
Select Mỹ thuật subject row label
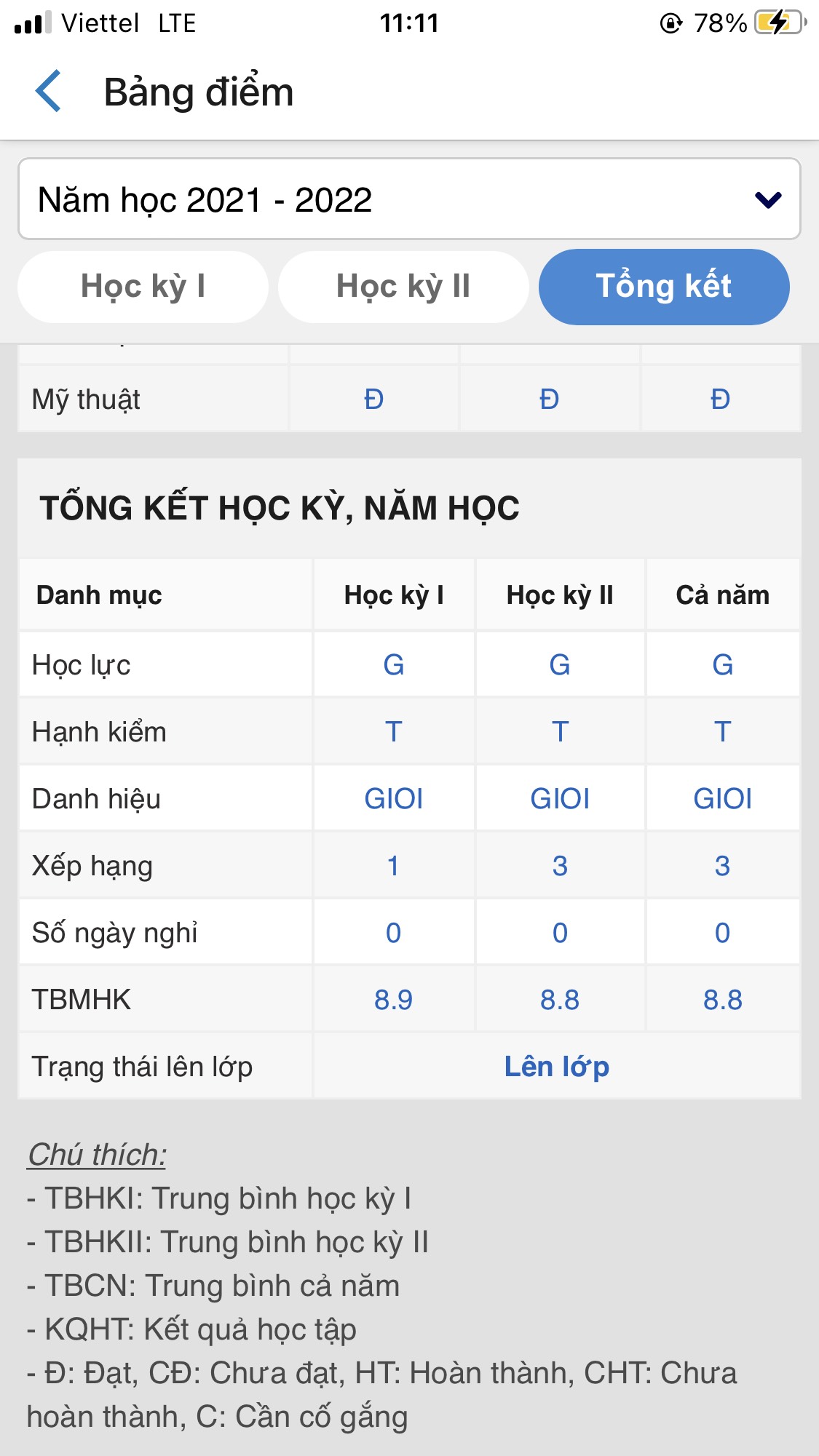click(x=86, y=399)
